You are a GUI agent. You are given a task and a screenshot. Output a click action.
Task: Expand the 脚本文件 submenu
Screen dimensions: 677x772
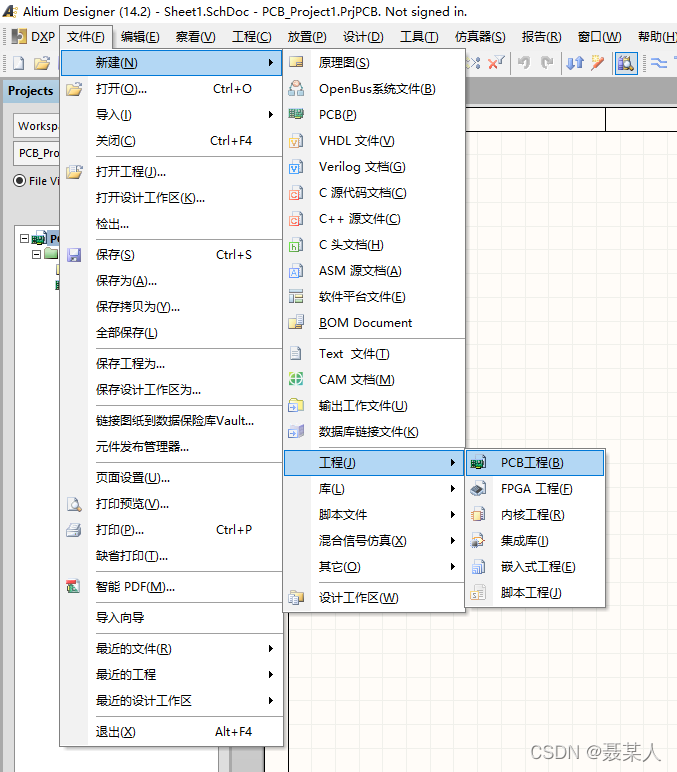pos(374,515)
